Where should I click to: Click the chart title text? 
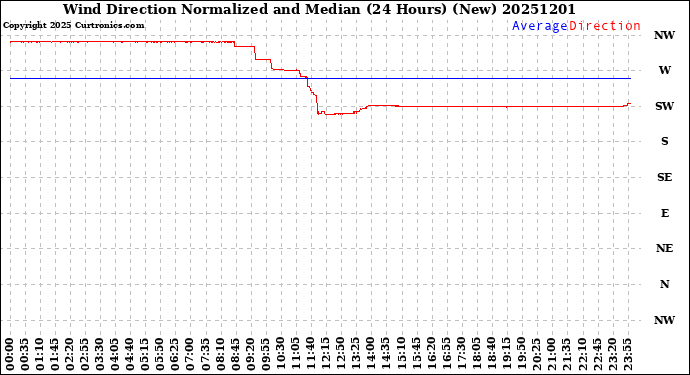click(319, 9)
